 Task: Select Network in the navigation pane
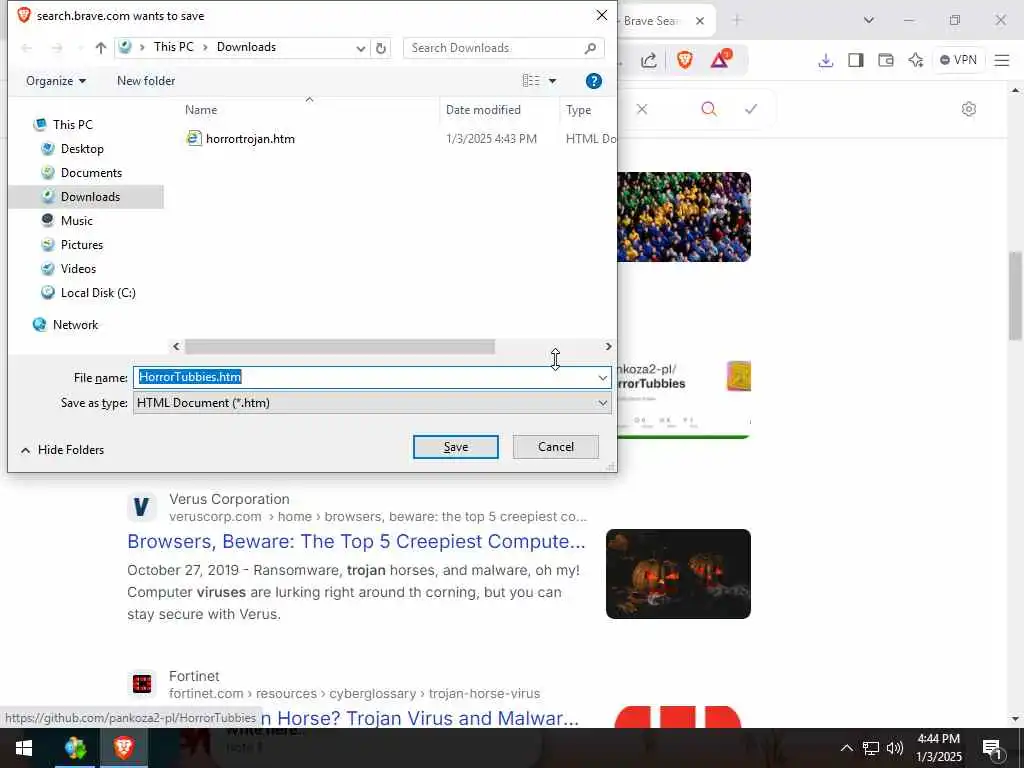tap(75, 325)
